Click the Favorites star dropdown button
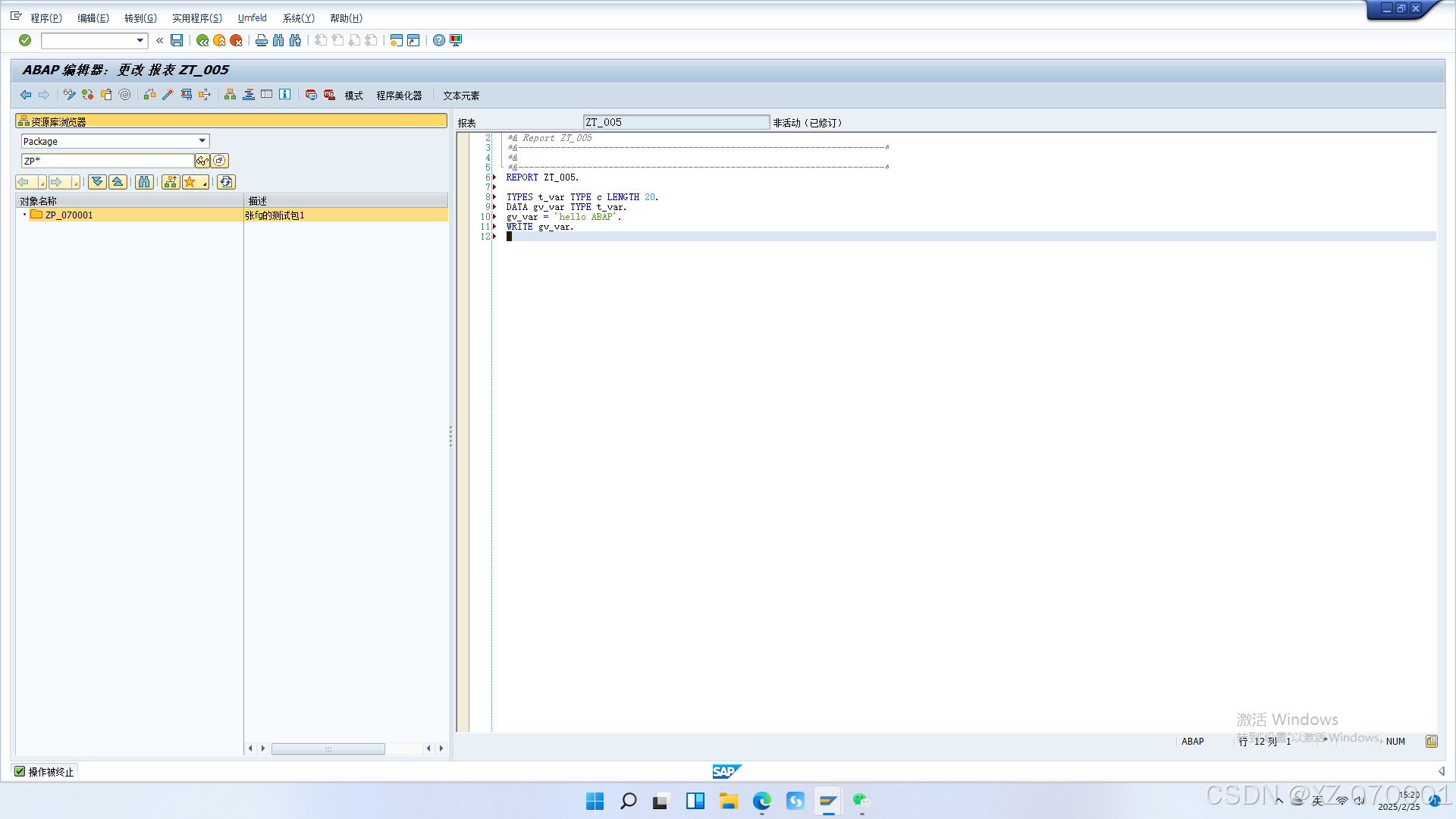Image resolution: width=1456 pixels, height=819 pixels. pyautogui.click(x=195, y=182)
